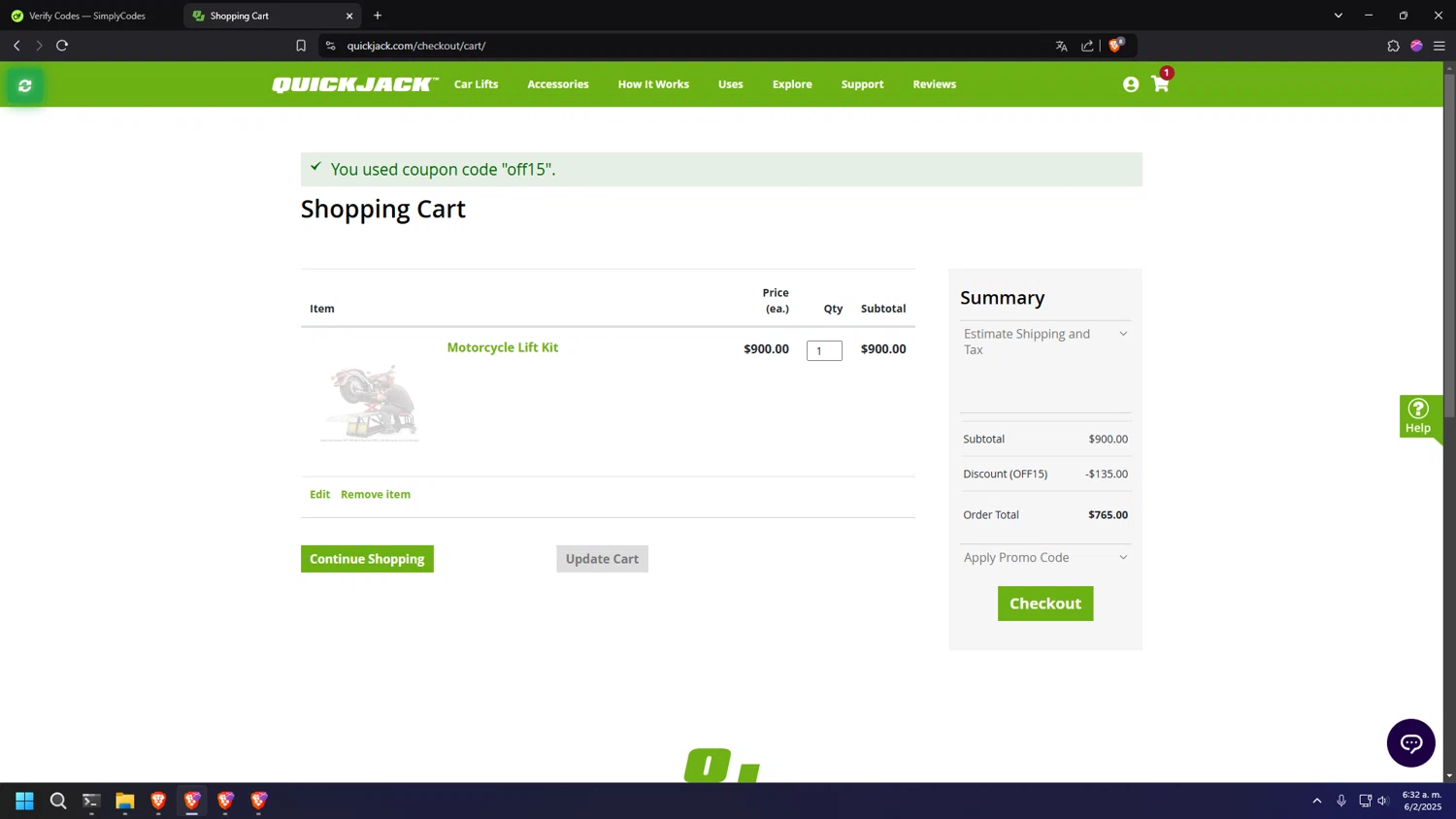
Task: Click the QuickJack logo
Action: (355, 84)
